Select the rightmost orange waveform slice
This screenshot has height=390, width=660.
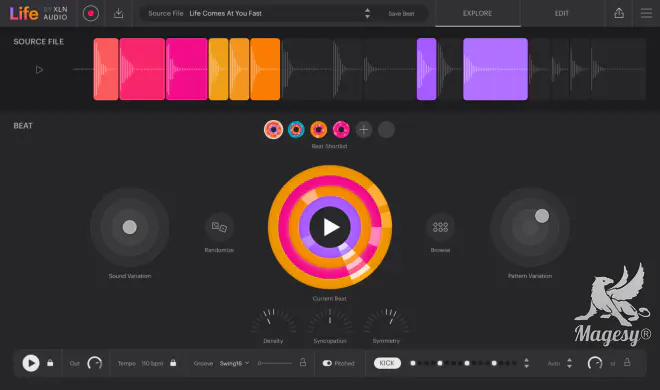[265, 69]
